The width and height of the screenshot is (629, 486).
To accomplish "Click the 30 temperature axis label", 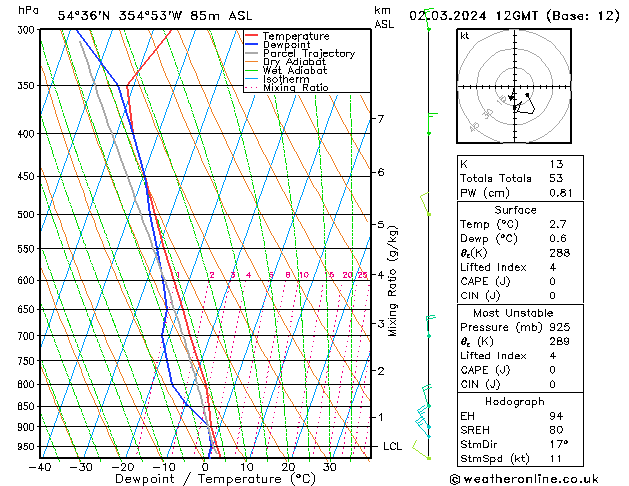I will tap(329, 467).
